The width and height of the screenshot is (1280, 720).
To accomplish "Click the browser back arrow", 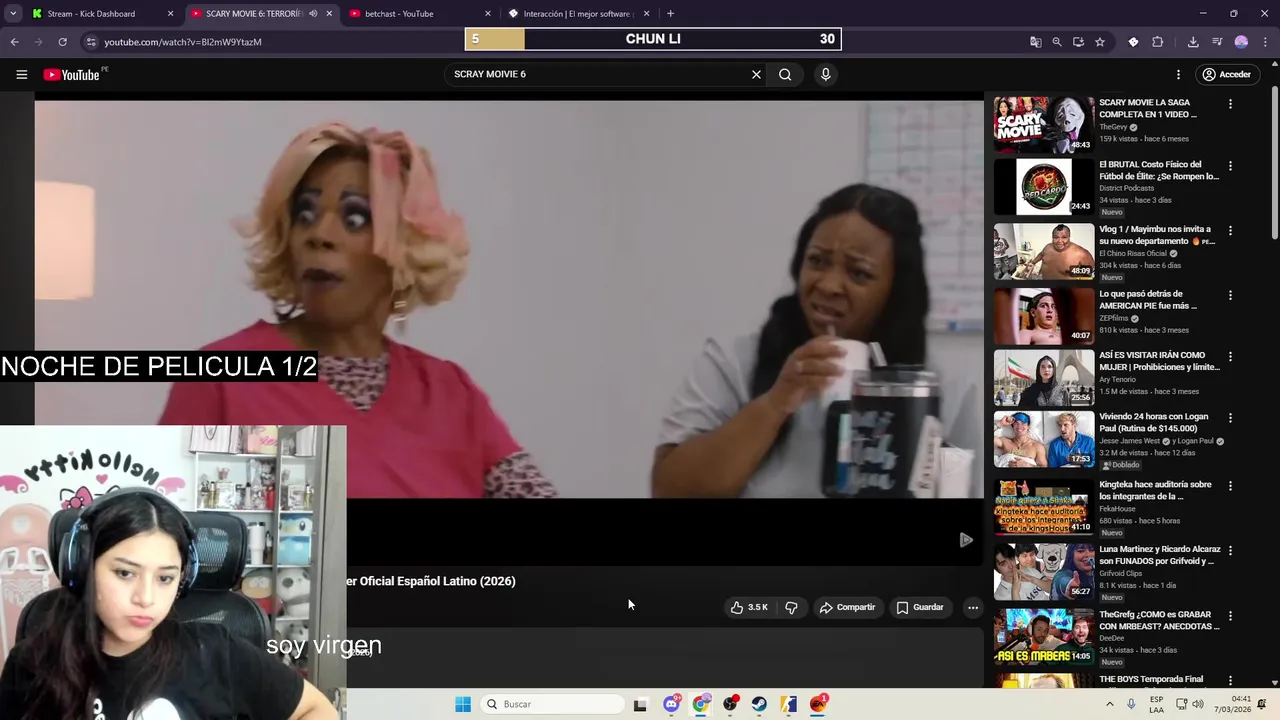I will click(x=14, y=42).
